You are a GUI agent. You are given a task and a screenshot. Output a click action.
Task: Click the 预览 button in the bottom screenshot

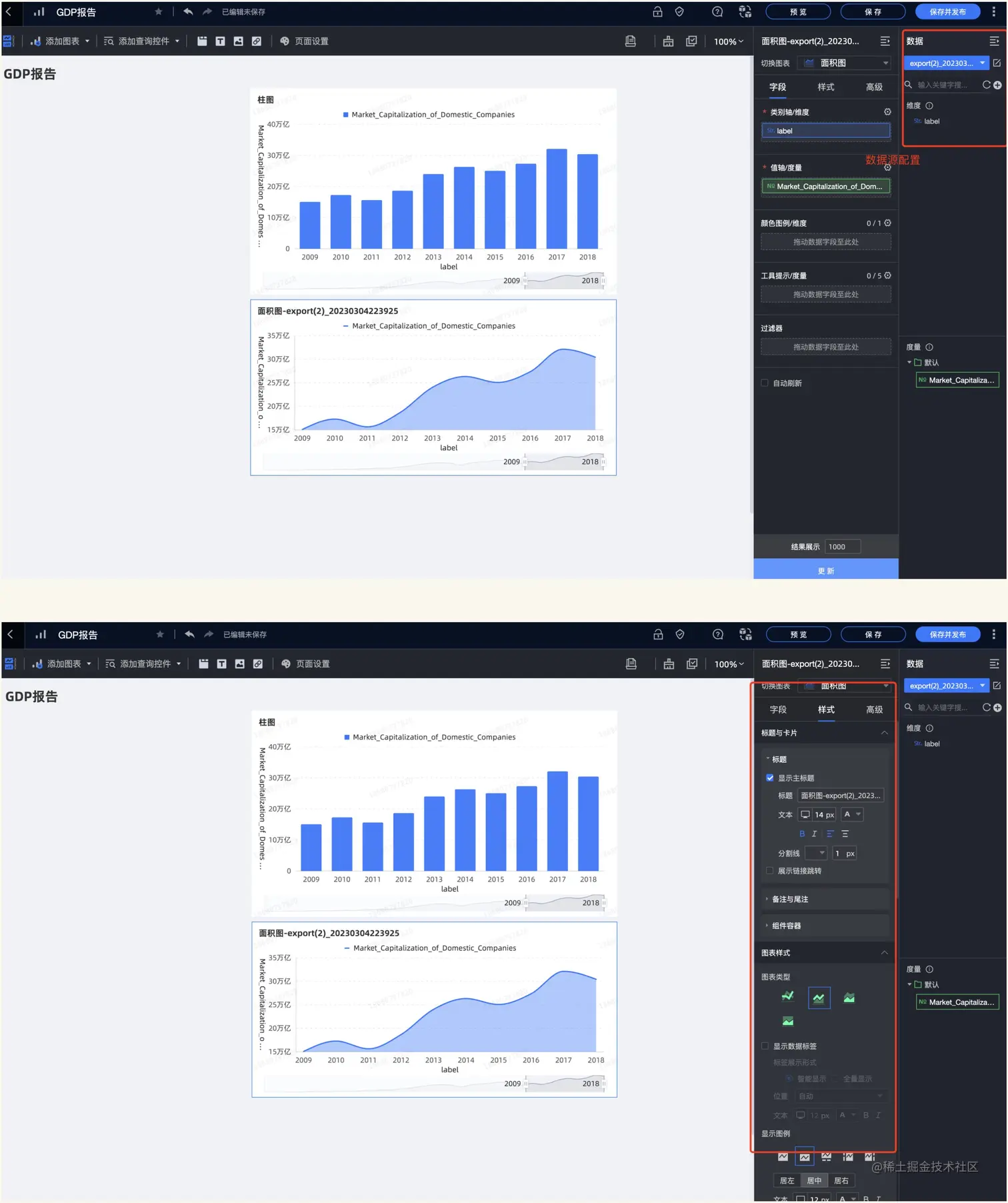798,634
